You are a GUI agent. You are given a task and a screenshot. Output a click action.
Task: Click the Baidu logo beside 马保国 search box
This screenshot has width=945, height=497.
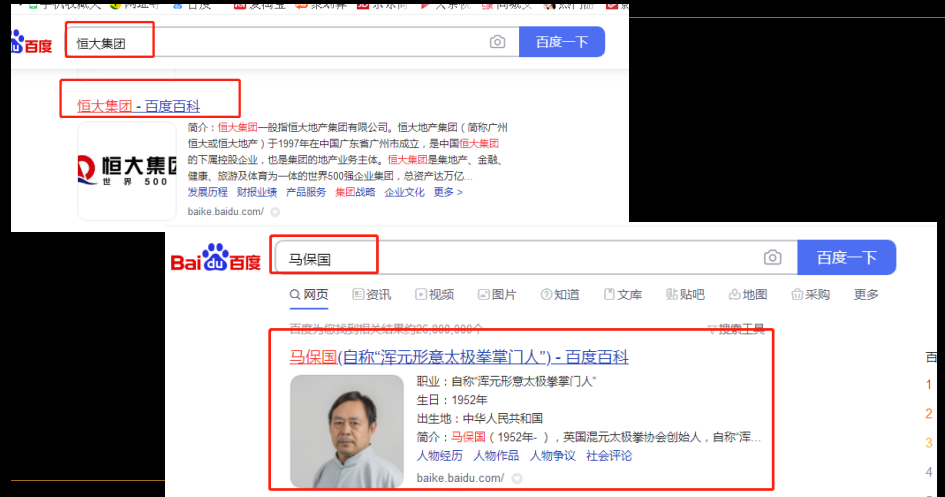(216, 258)
